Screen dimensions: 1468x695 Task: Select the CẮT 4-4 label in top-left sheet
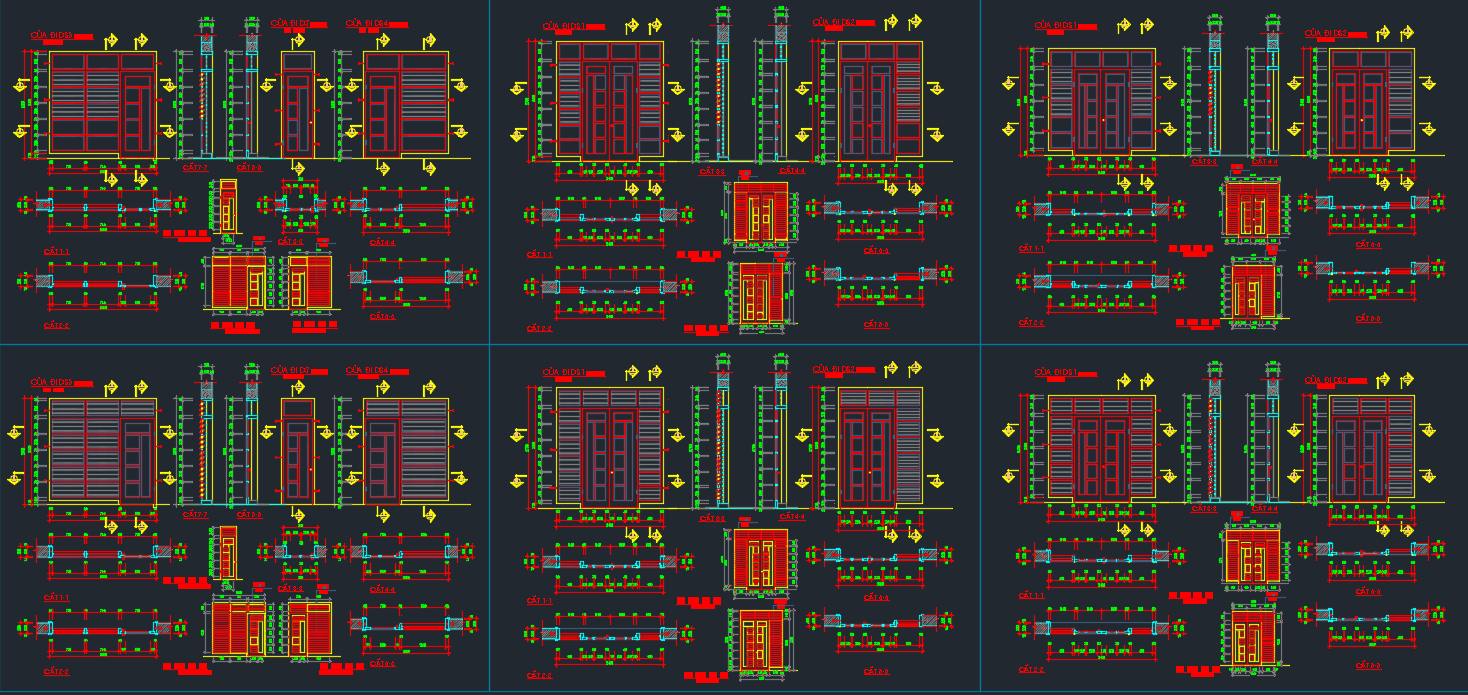382,242
